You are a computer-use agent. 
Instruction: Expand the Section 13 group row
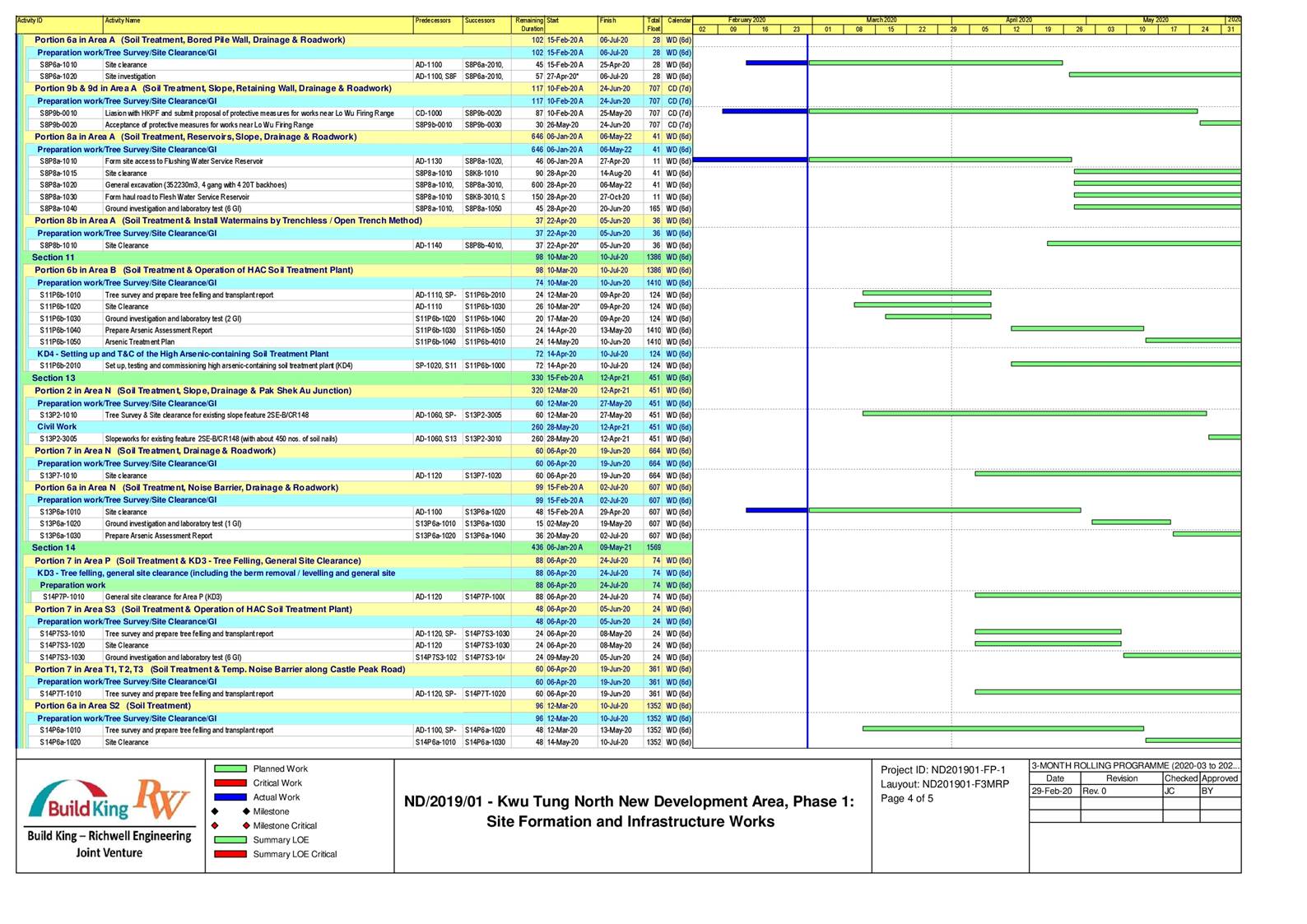53,378
